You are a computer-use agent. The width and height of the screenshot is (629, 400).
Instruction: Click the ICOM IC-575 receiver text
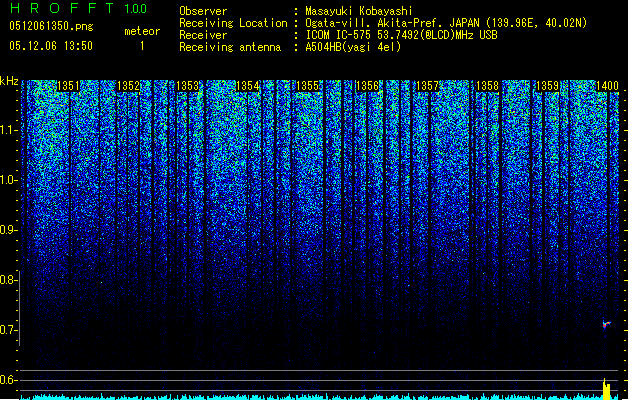point(401,35)
